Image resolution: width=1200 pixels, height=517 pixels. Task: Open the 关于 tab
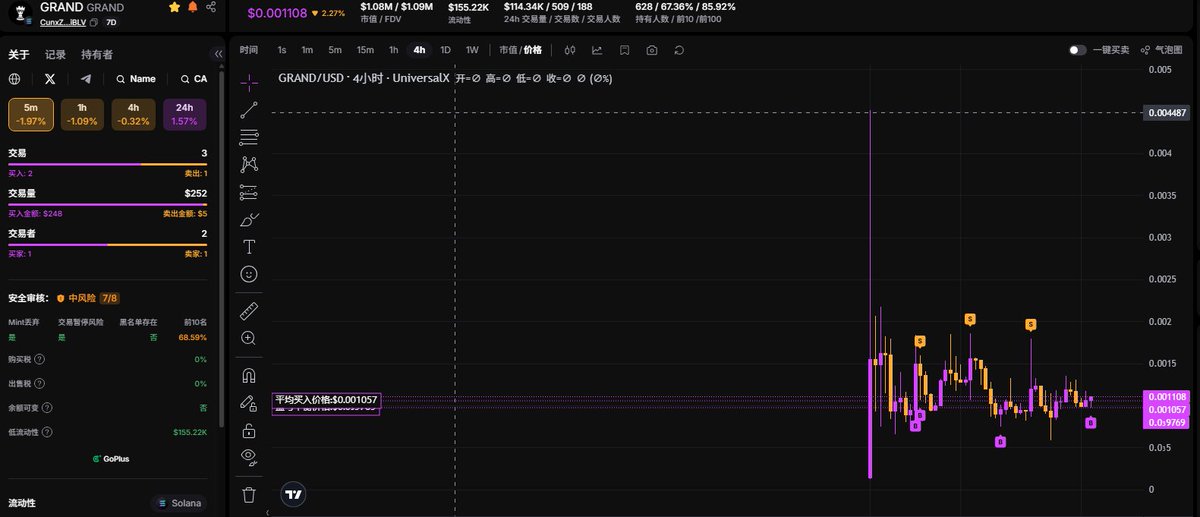tap(19, 55)
